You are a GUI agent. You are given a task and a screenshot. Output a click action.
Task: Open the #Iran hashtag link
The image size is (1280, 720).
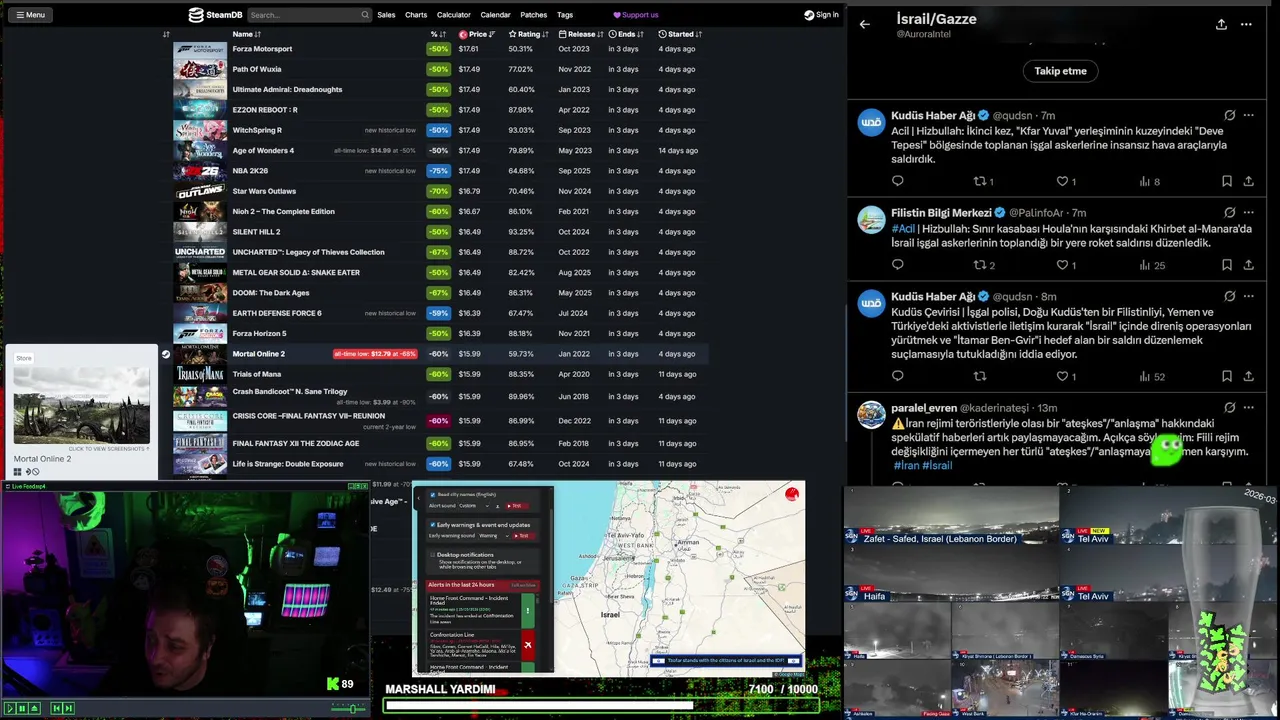906,466
